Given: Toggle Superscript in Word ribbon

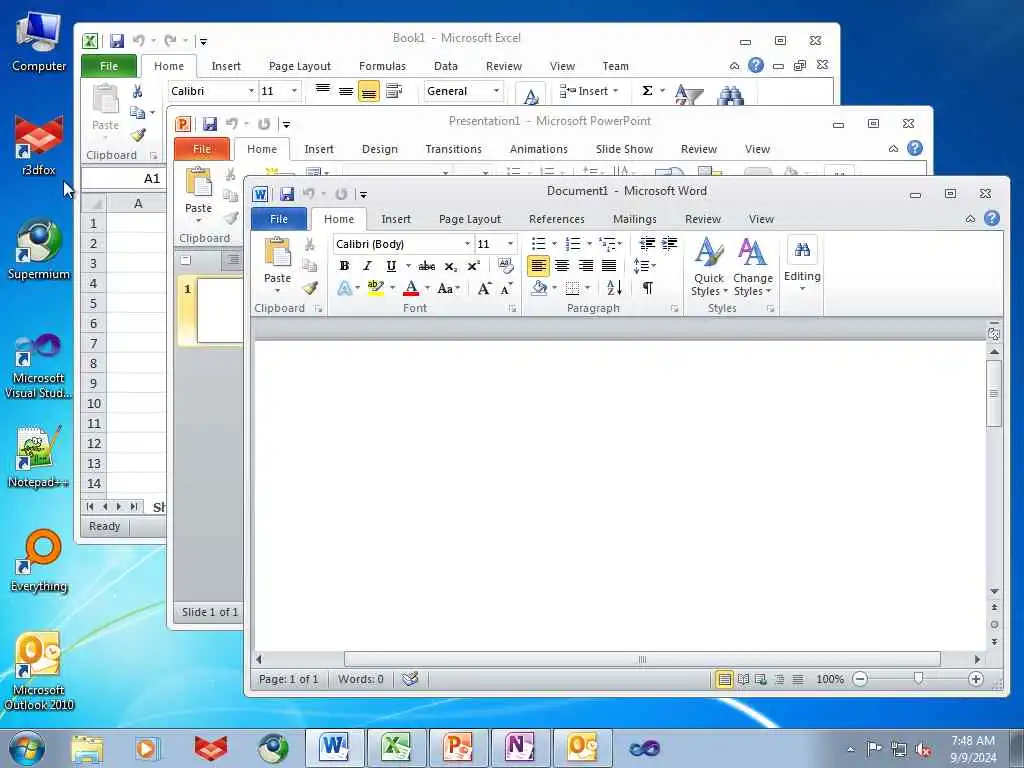Looking at the screenshot, I should 473,266.
